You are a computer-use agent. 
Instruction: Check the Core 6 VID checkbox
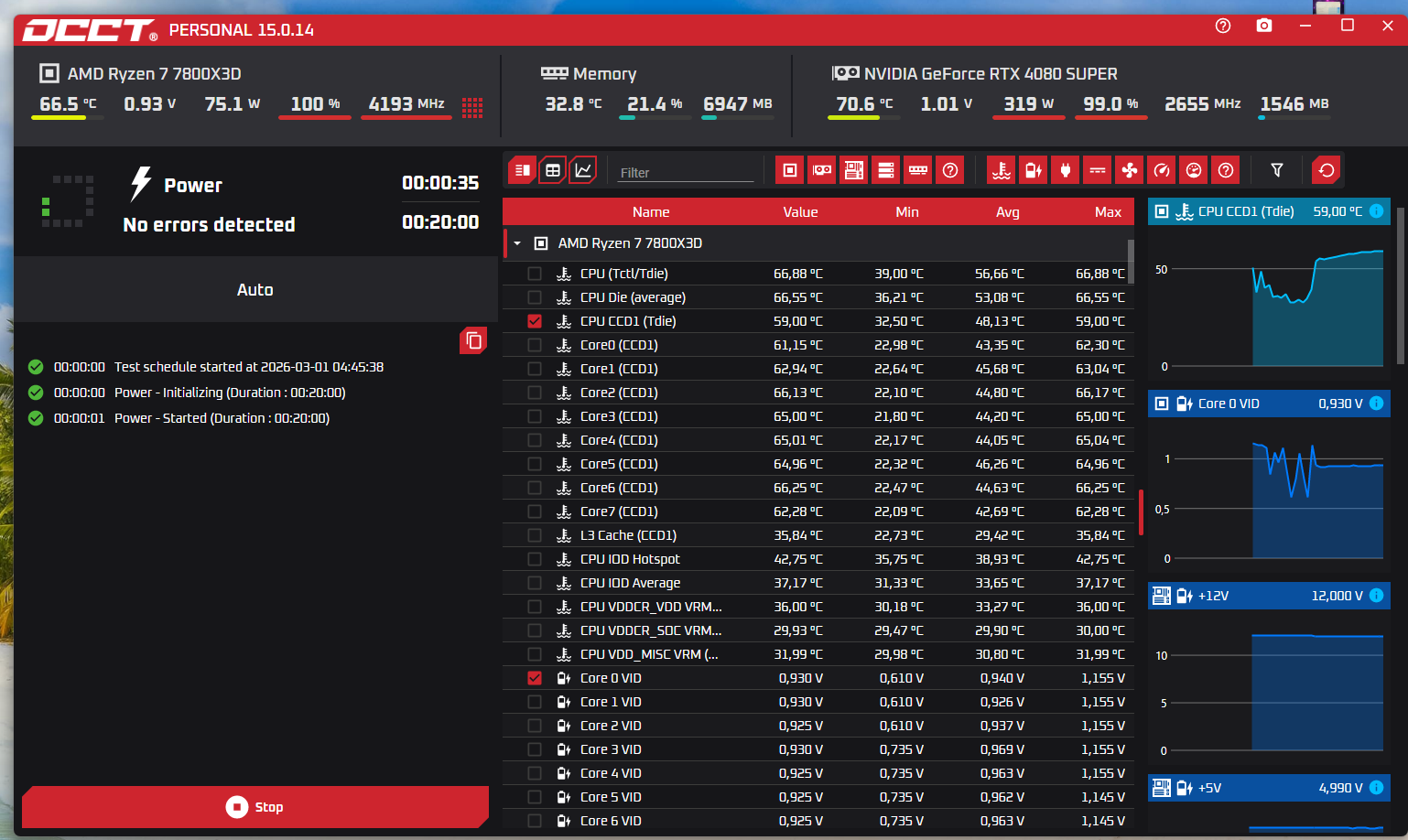pyautogui.click(x=535, y=821)
